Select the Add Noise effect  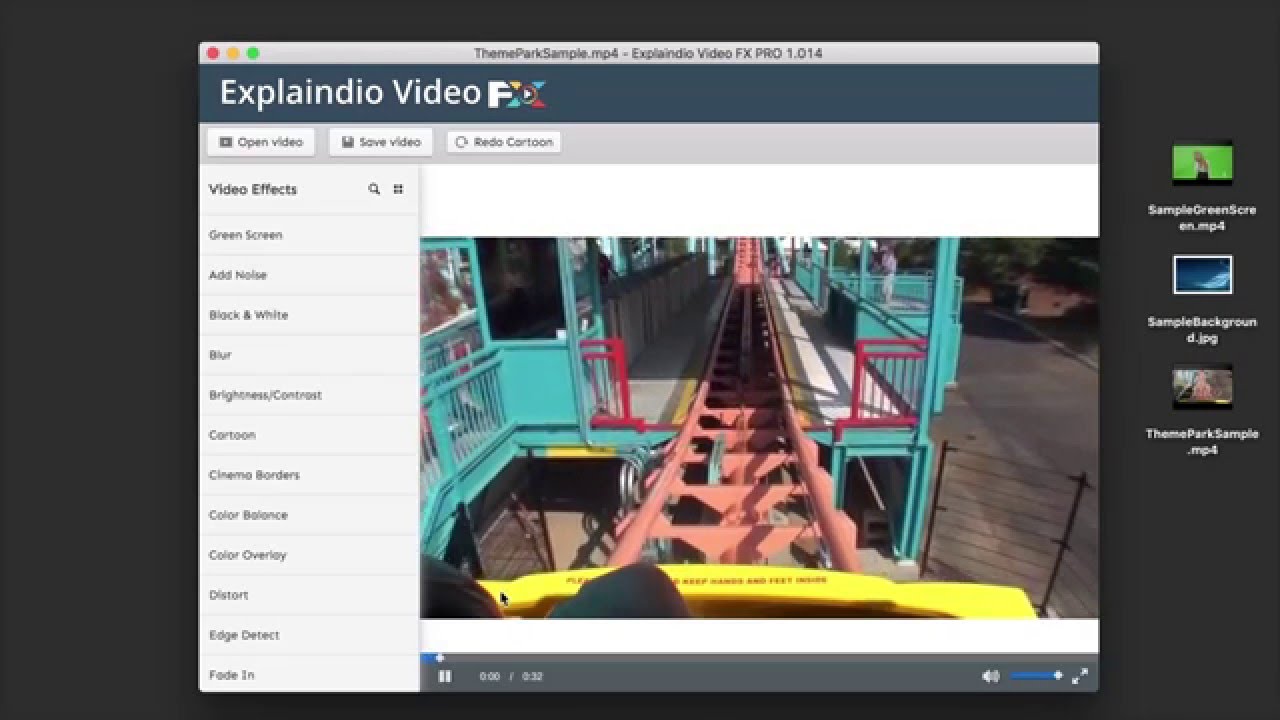309,275
